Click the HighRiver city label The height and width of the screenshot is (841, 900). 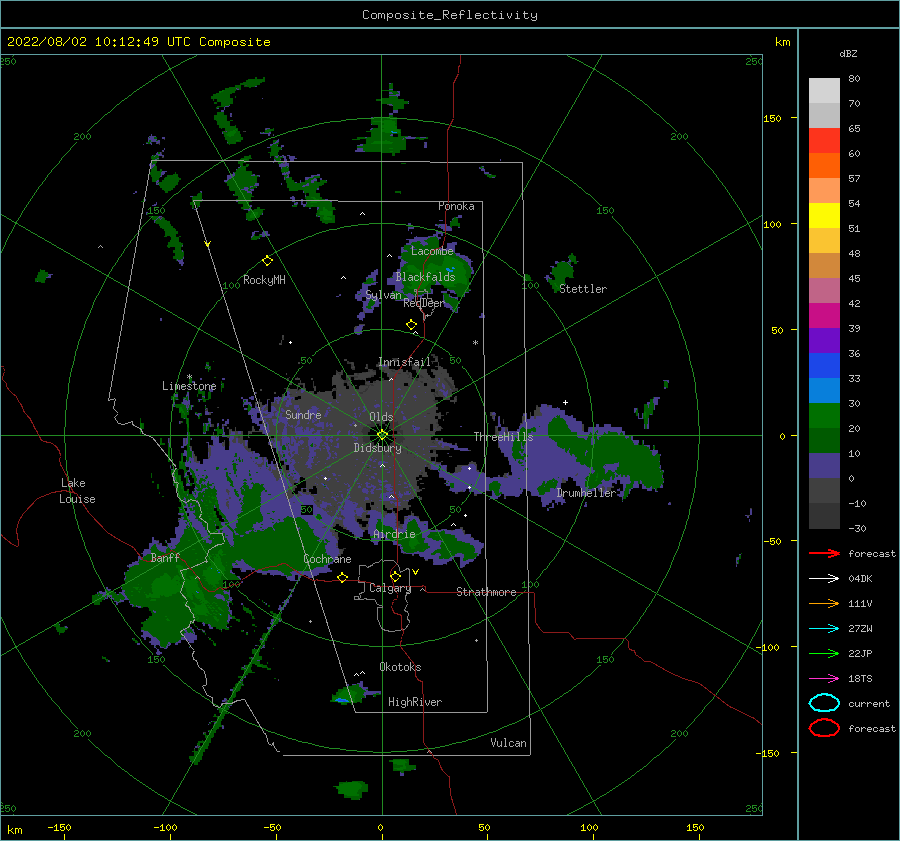[x=414, y=702]
